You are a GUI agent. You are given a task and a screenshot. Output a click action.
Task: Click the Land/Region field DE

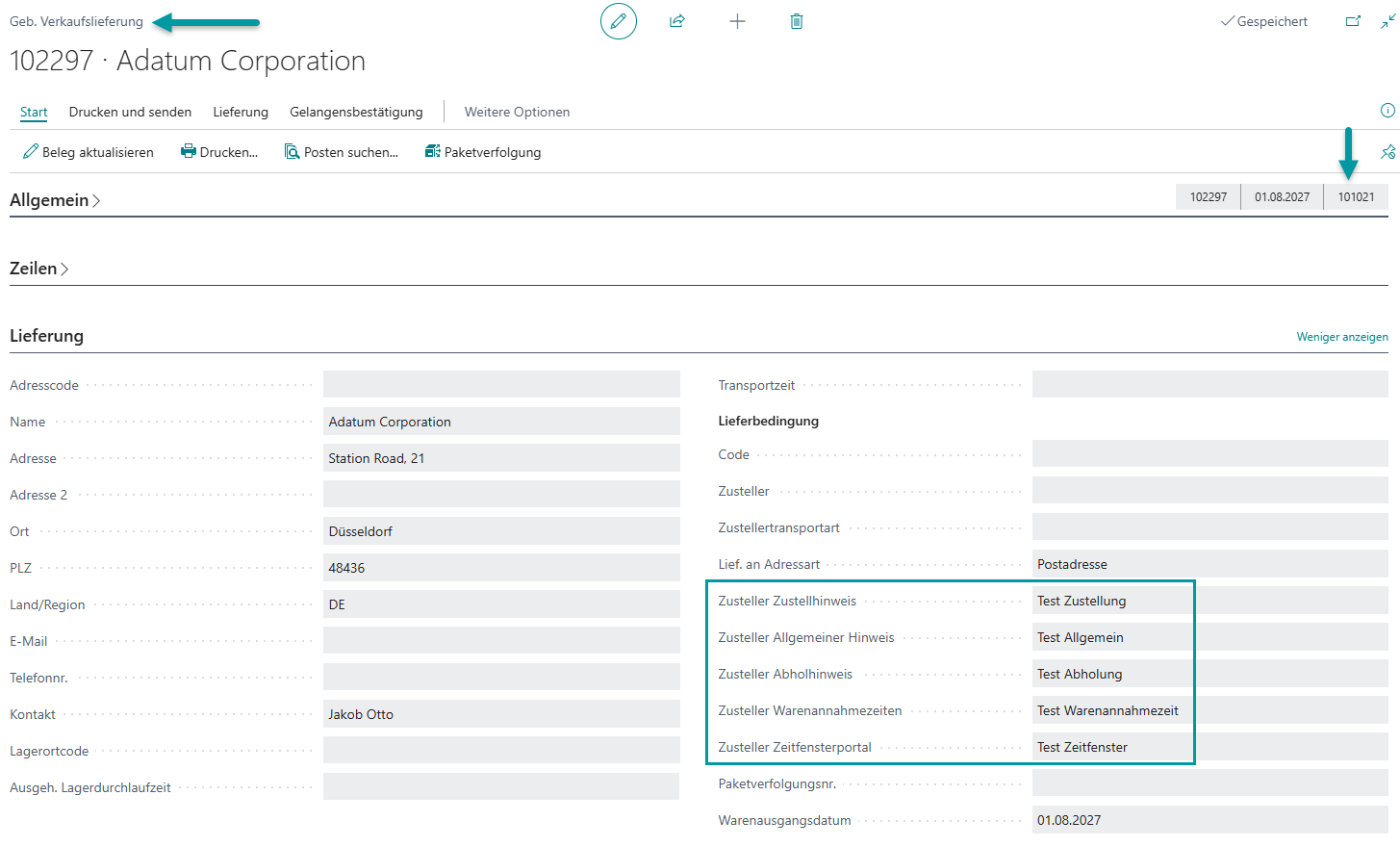(x=501, y=604)
